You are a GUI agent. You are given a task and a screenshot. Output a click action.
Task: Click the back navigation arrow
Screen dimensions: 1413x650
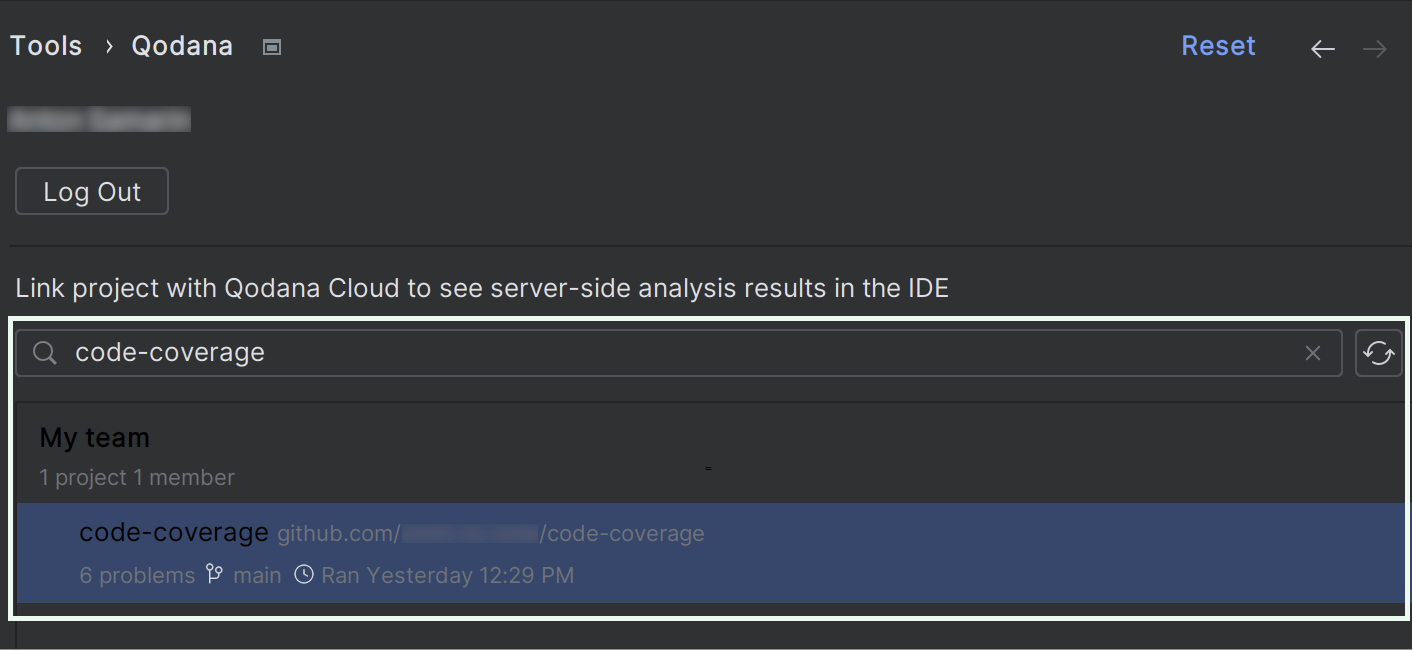(x=1322, y=47)
